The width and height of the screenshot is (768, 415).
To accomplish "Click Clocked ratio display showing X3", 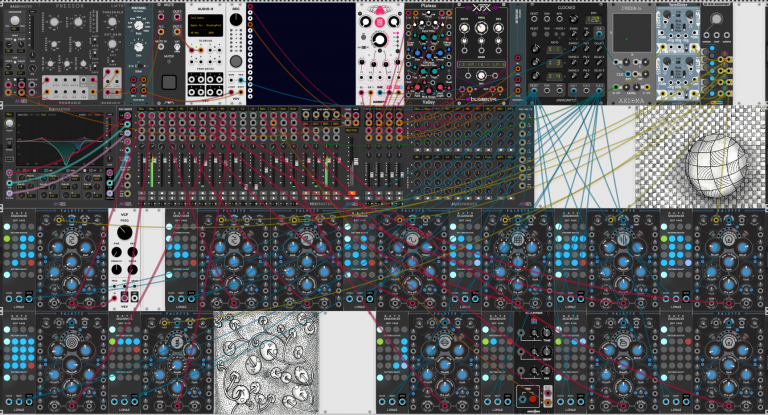I will 554,63.
